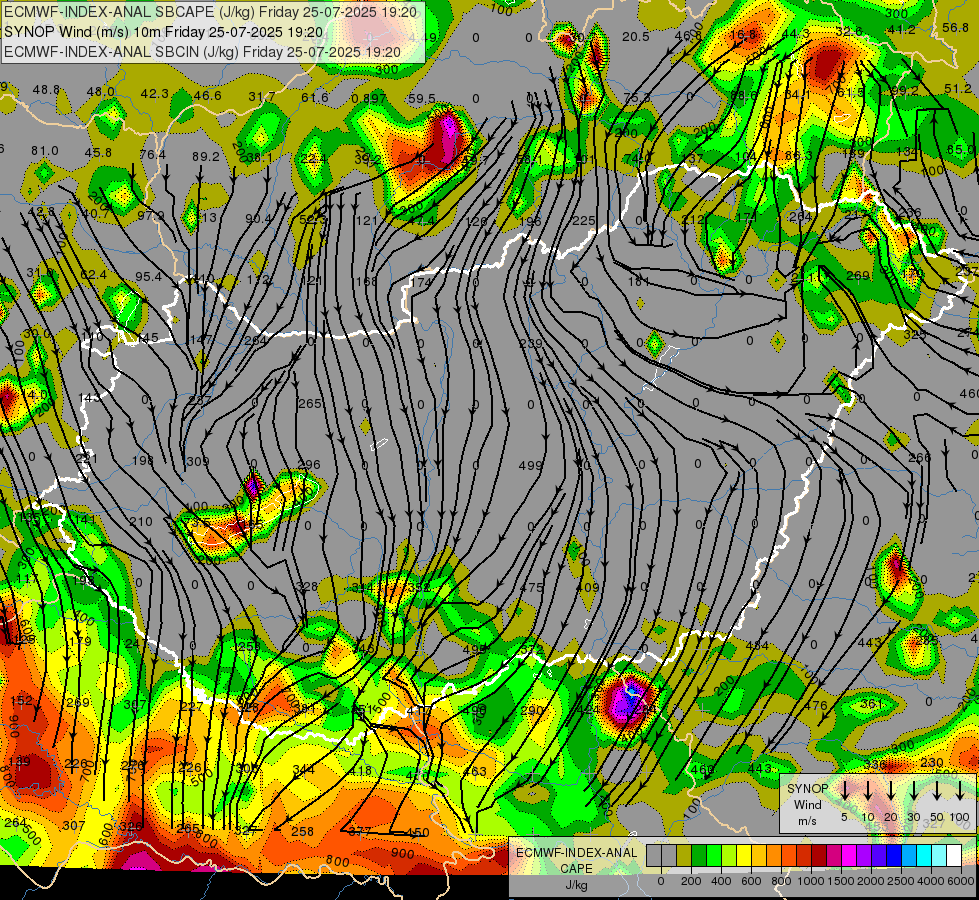
Task: Click the 'J/kg' unit in color legend
Action: (576, 885)
